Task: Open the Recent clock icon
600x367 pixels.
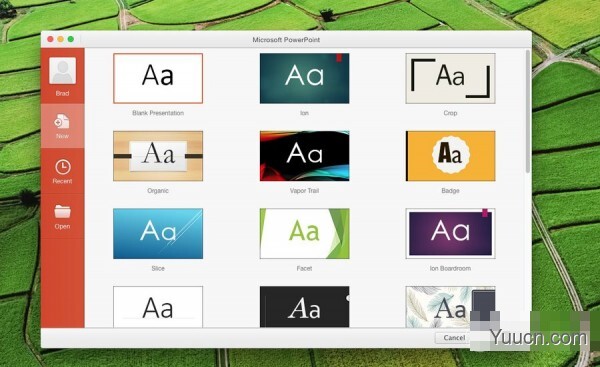Action: pos(62,167)
